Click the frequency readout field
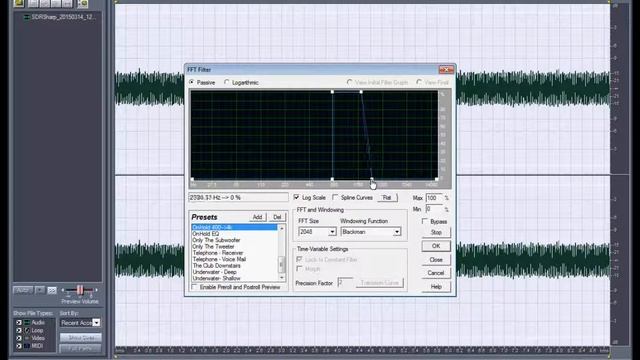The image size is (640, 360). pos(238,198)
